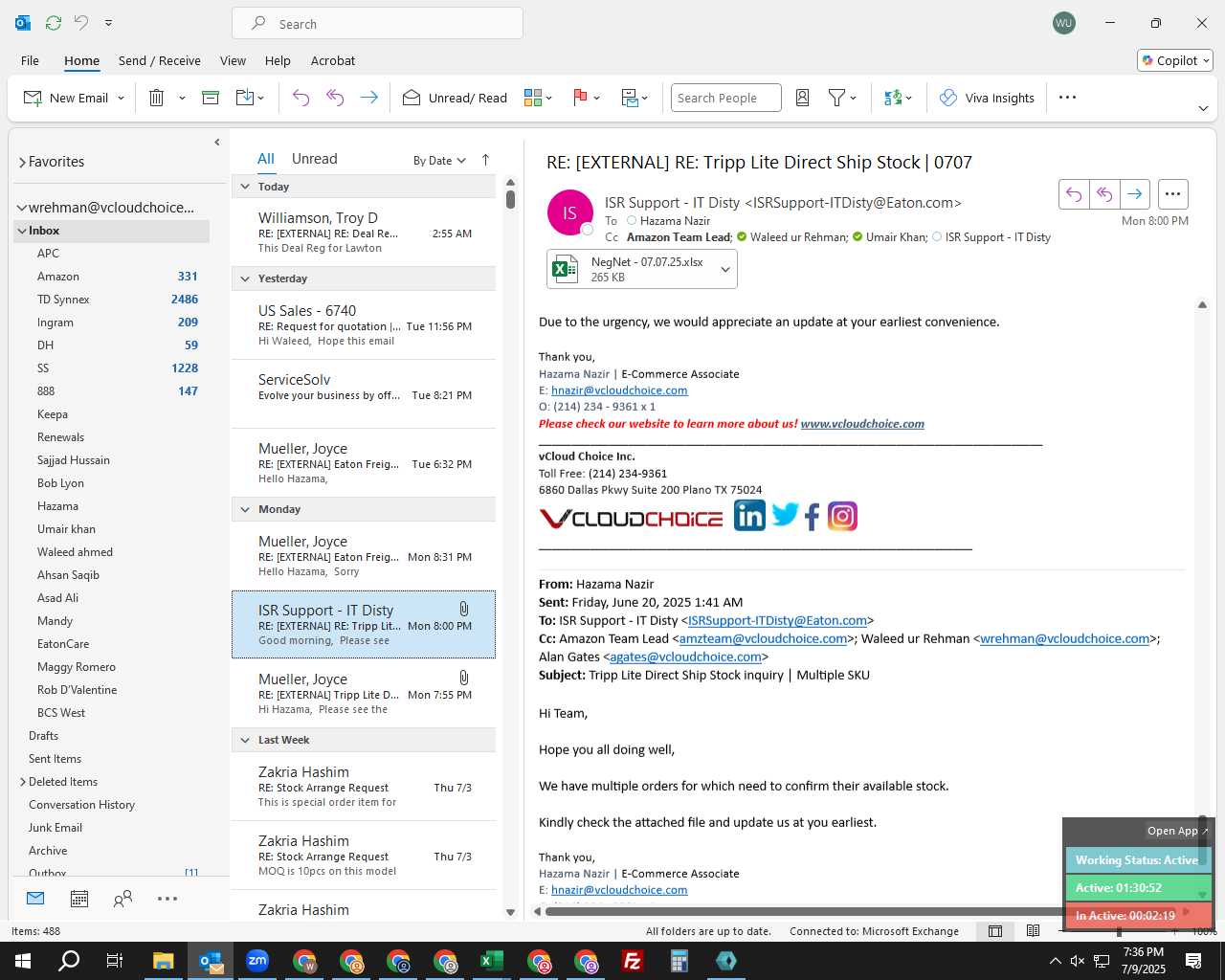Forward the message from the ribbon

(x=368, y=98)
